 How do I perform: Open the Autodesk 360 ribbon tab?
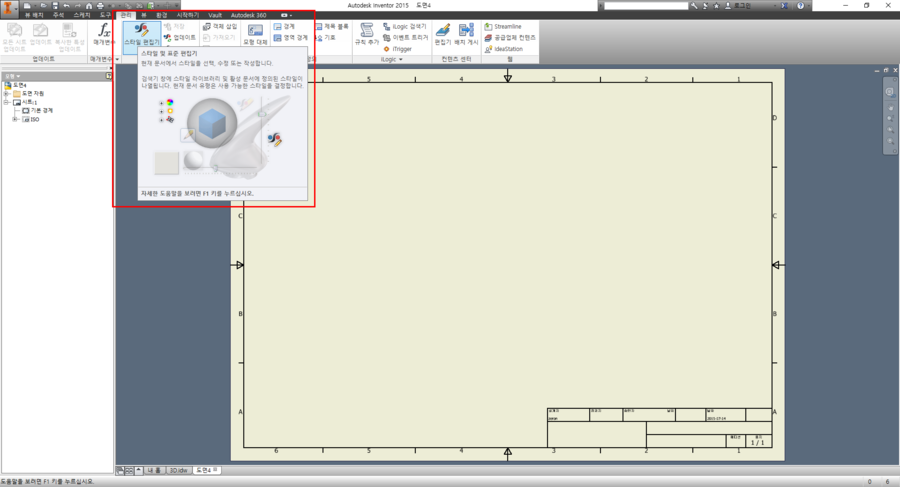click(x=249, y=16)
